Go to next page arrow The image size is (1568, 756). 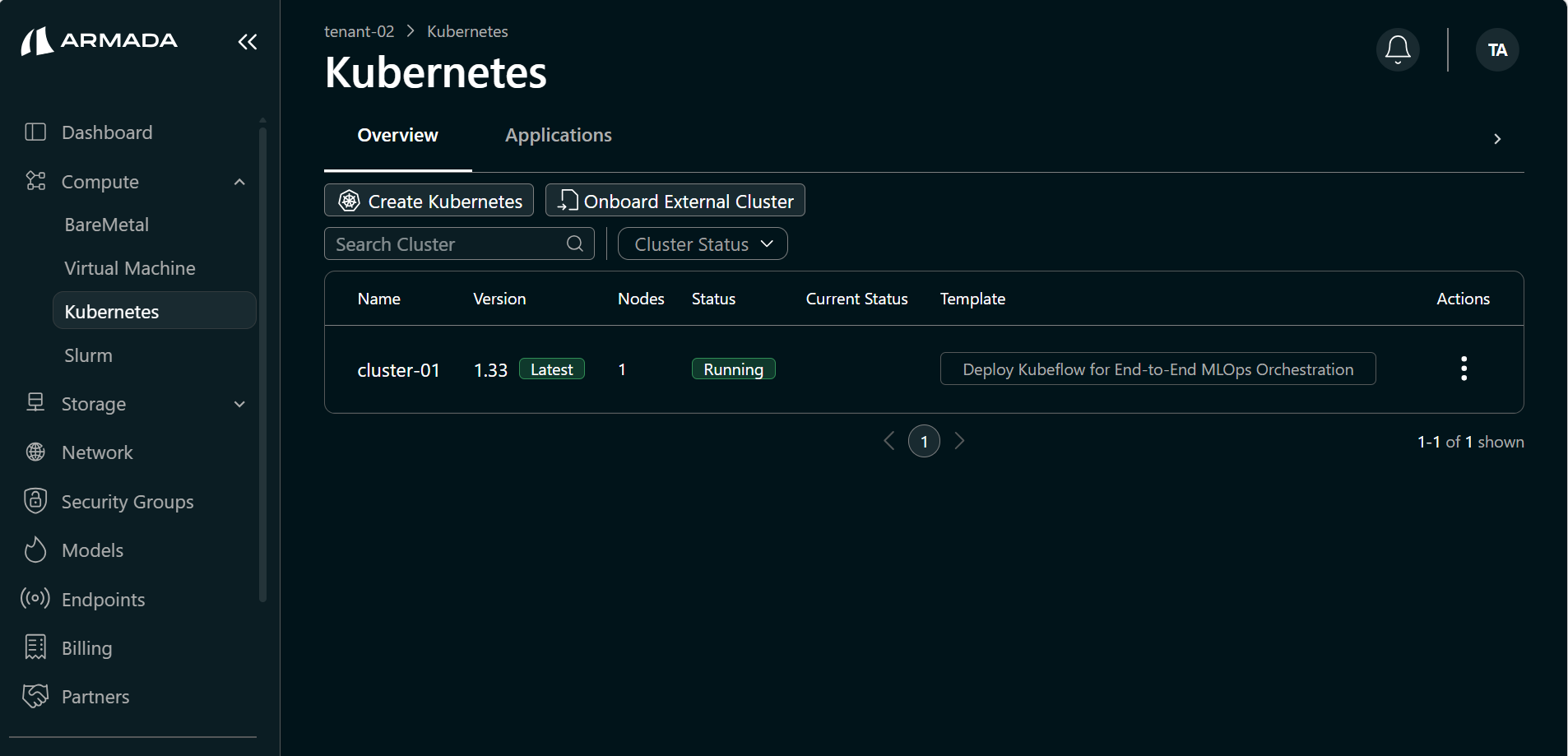[959, 441]
